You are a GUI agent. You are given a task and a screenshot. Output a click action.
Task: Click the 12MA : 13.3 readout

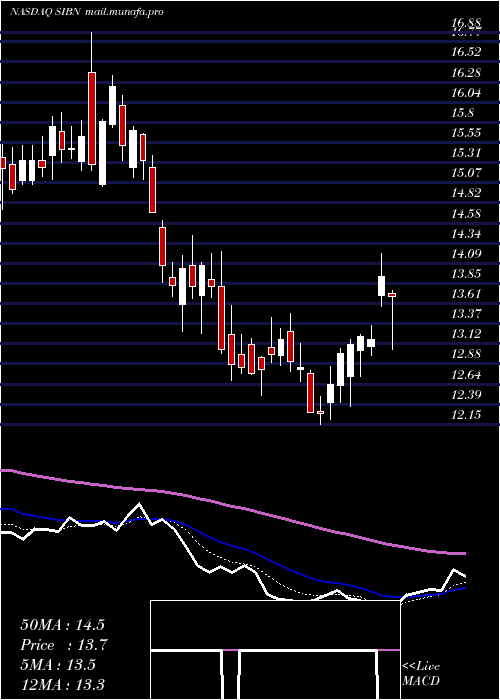point(62,685)
